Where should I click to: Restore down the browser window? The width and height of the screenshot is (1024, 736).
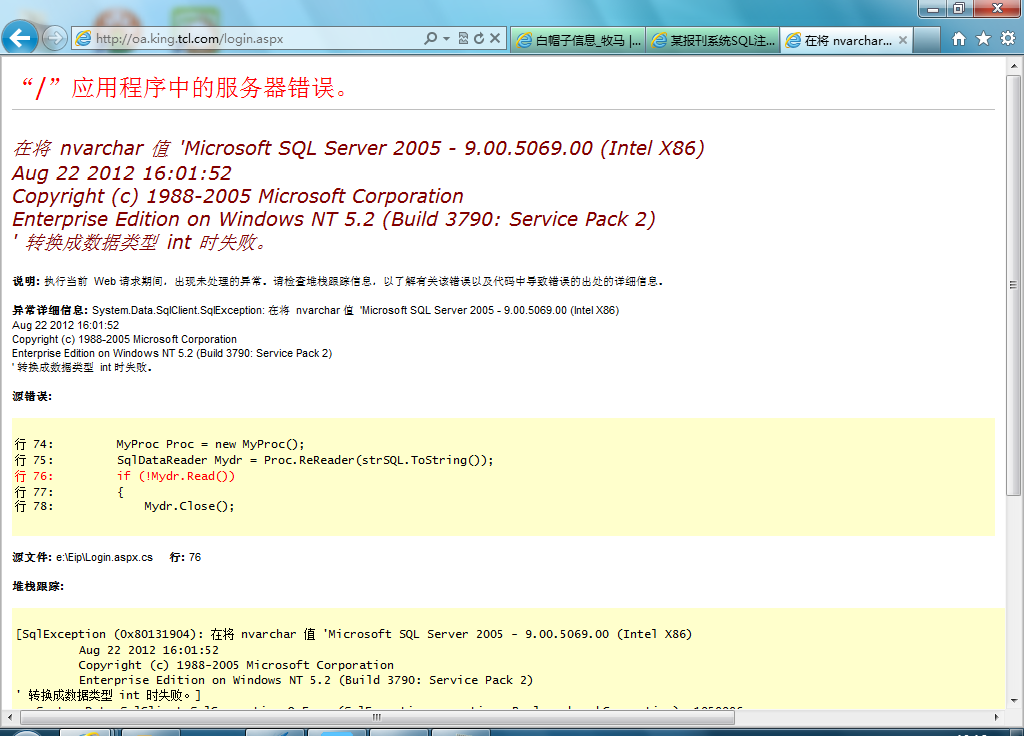pos(958,8)
